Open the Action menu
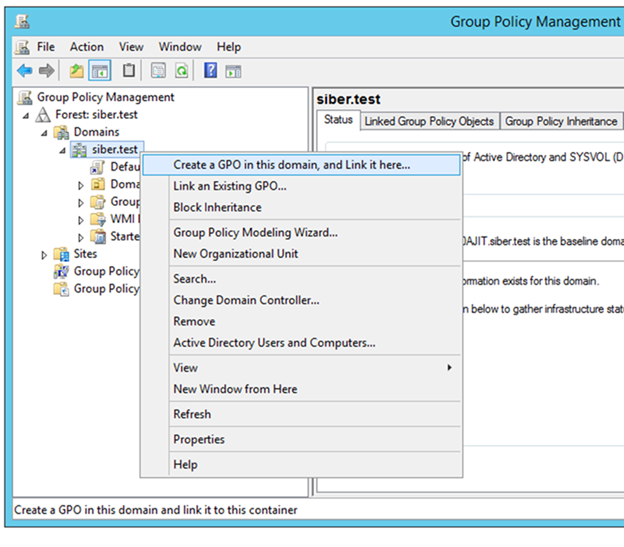The width and height of the screenshot is (624, 547). (x=87, y=47)
